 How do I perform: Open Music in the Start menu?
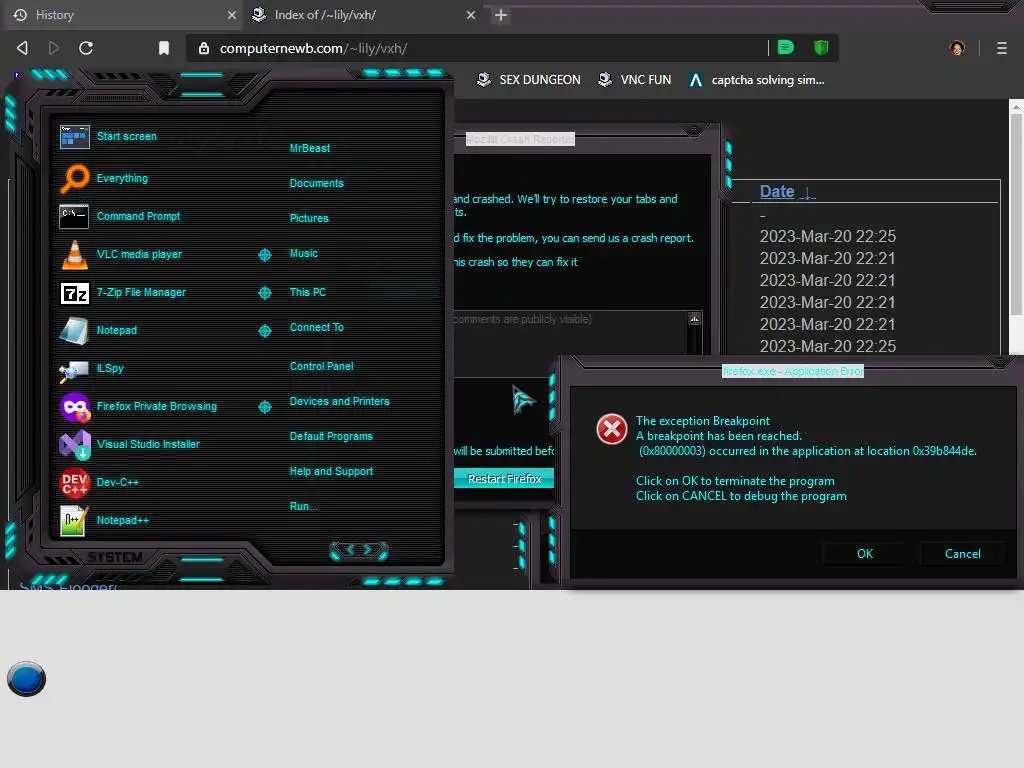click(304, 253)
